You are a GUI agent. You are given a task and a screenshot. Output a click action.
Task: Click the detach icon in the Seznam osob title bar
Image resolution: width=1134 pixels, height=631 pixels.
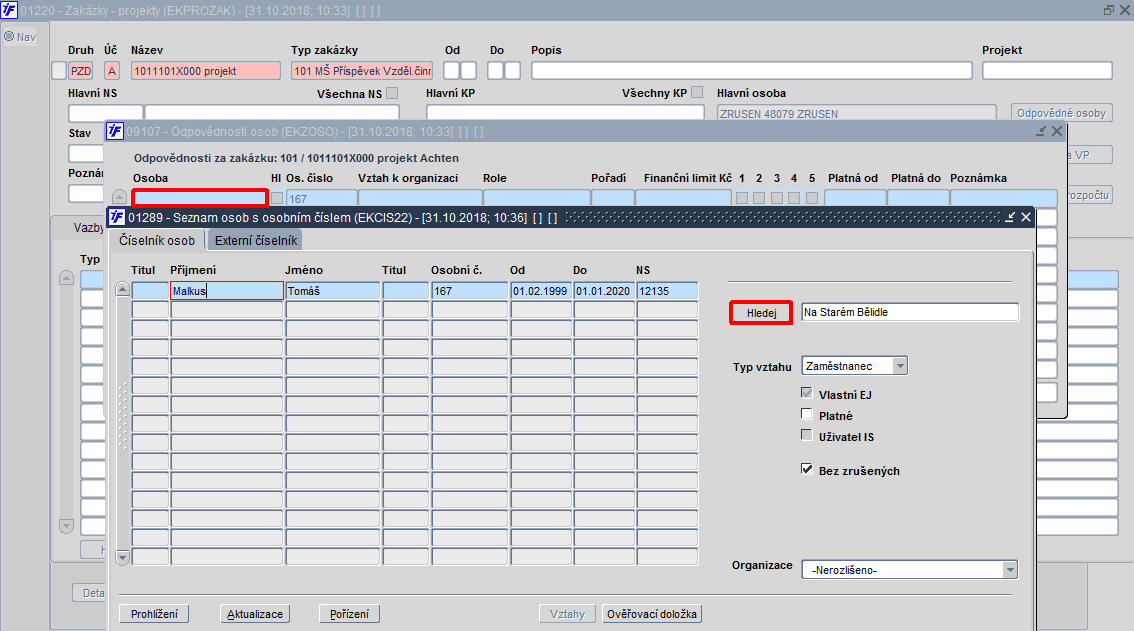(1010, 217)
